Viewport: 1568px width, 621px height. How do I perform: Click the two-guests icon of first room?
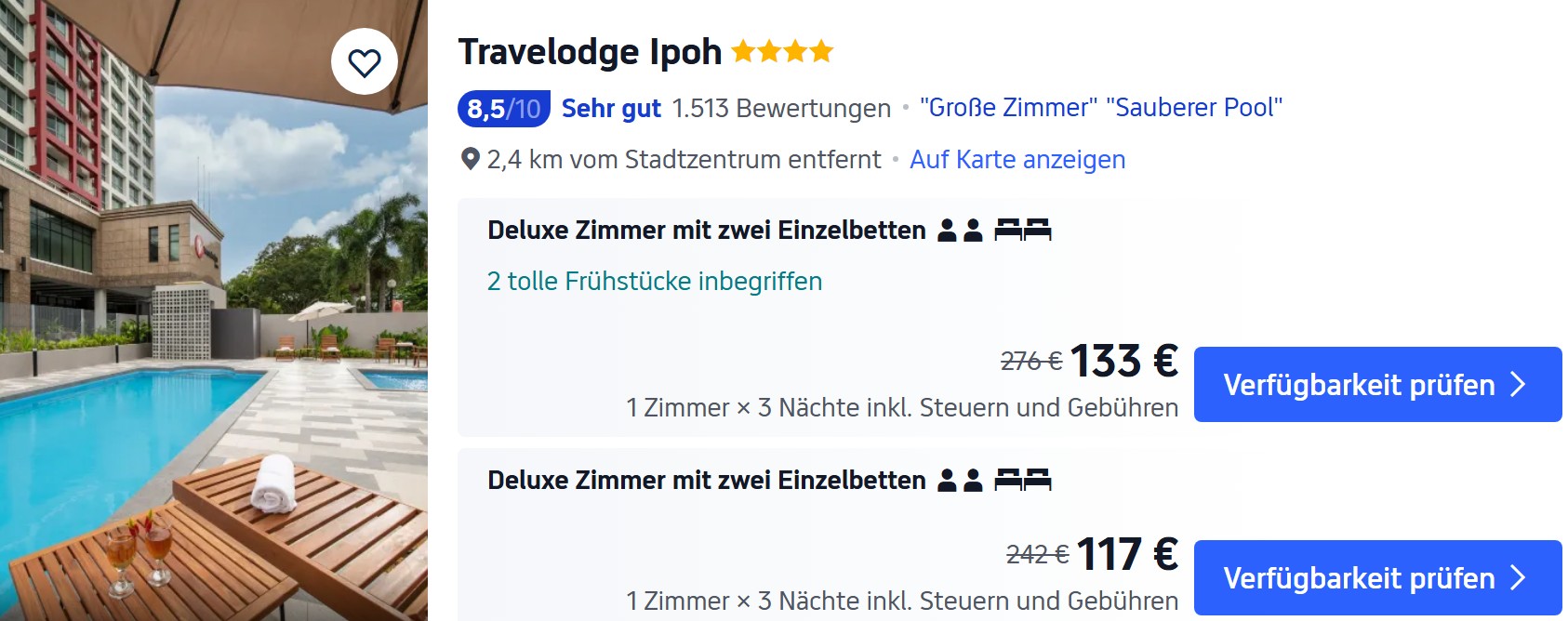pyautogui.click(x=961, y=231)
